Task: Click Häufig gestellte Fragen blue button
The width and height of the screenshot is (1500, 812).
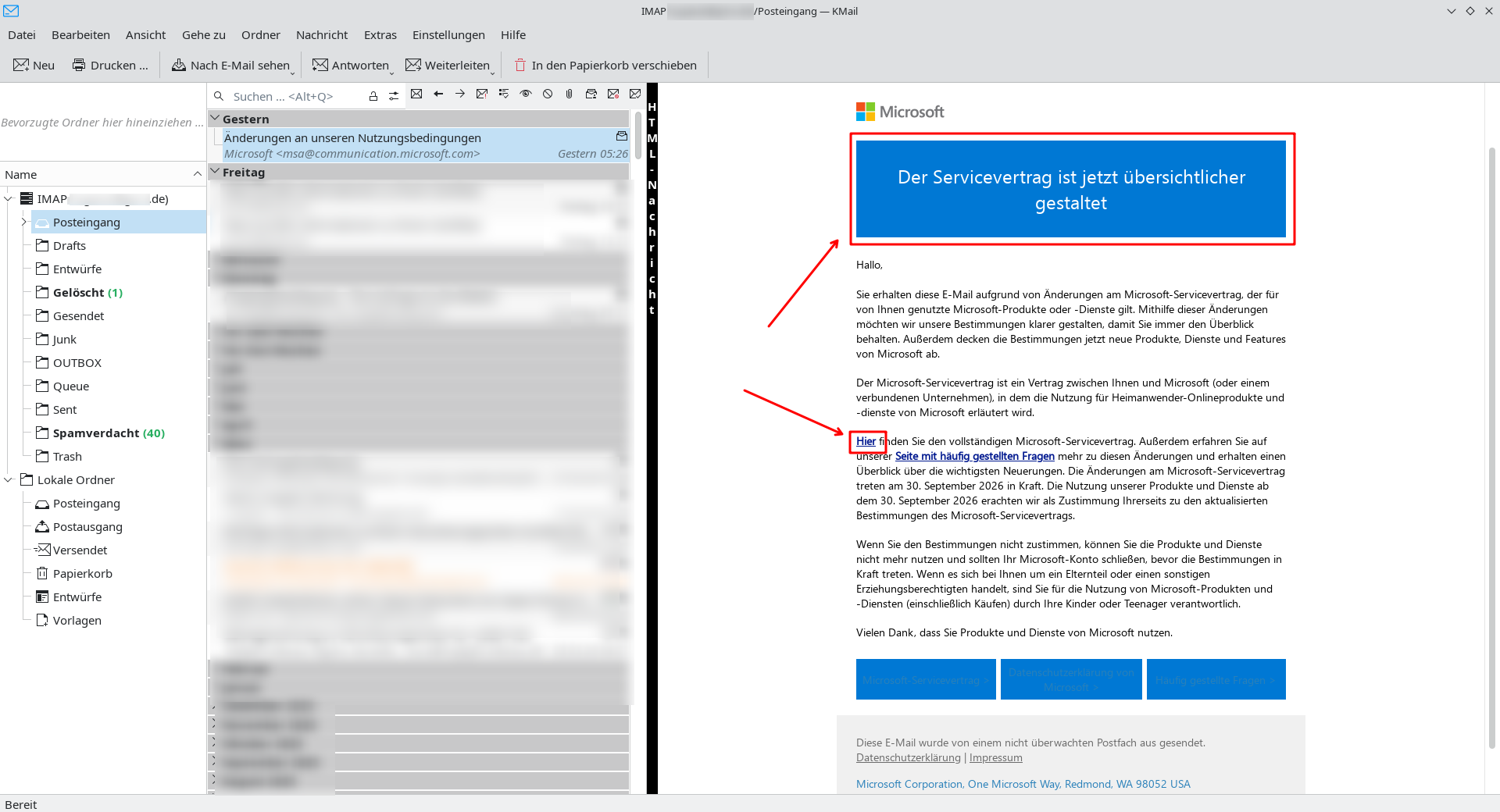Action: pos(1216,679)
